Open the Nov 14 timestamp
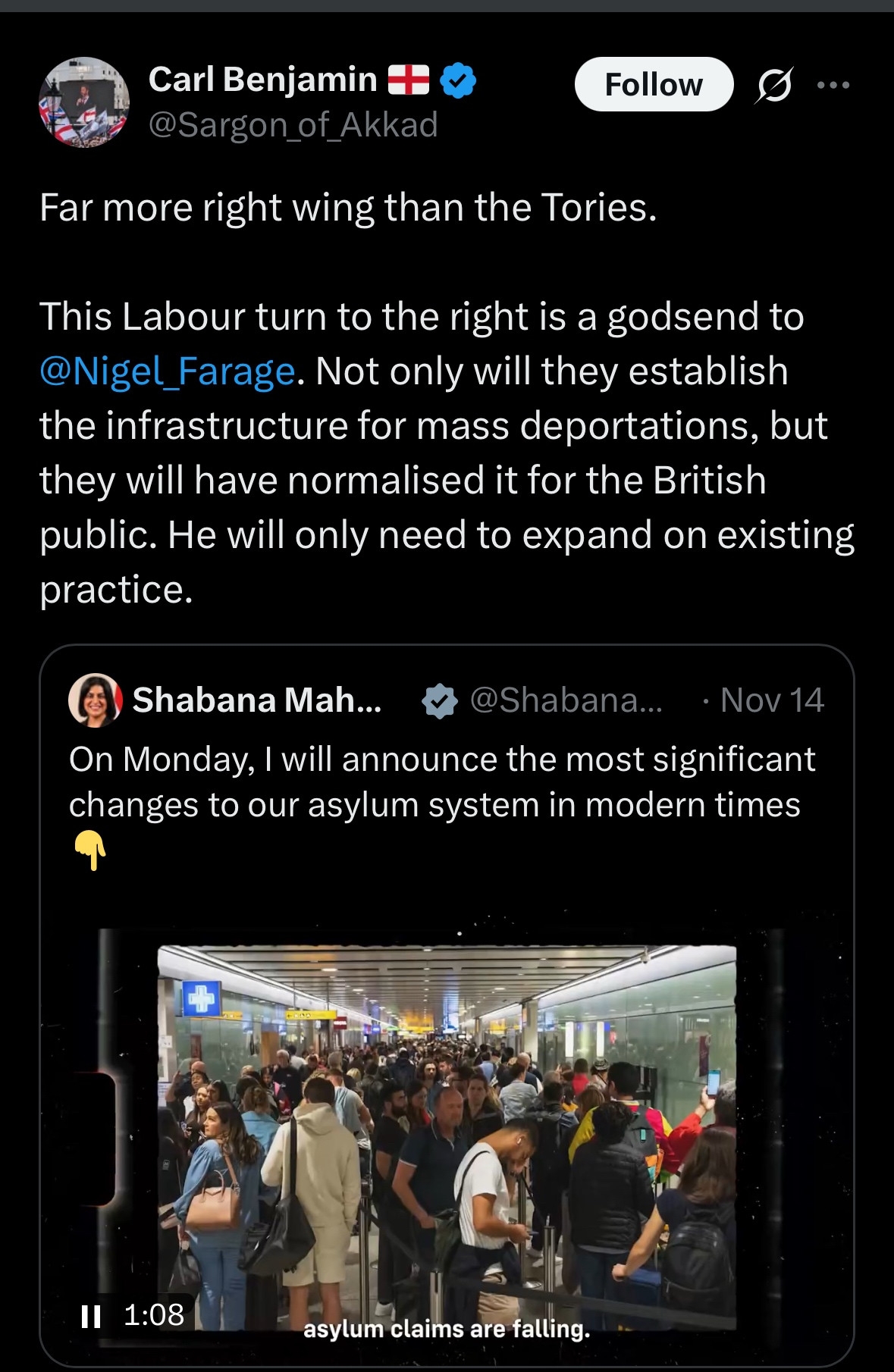894x1372 pixels. [x=771, y=700]
